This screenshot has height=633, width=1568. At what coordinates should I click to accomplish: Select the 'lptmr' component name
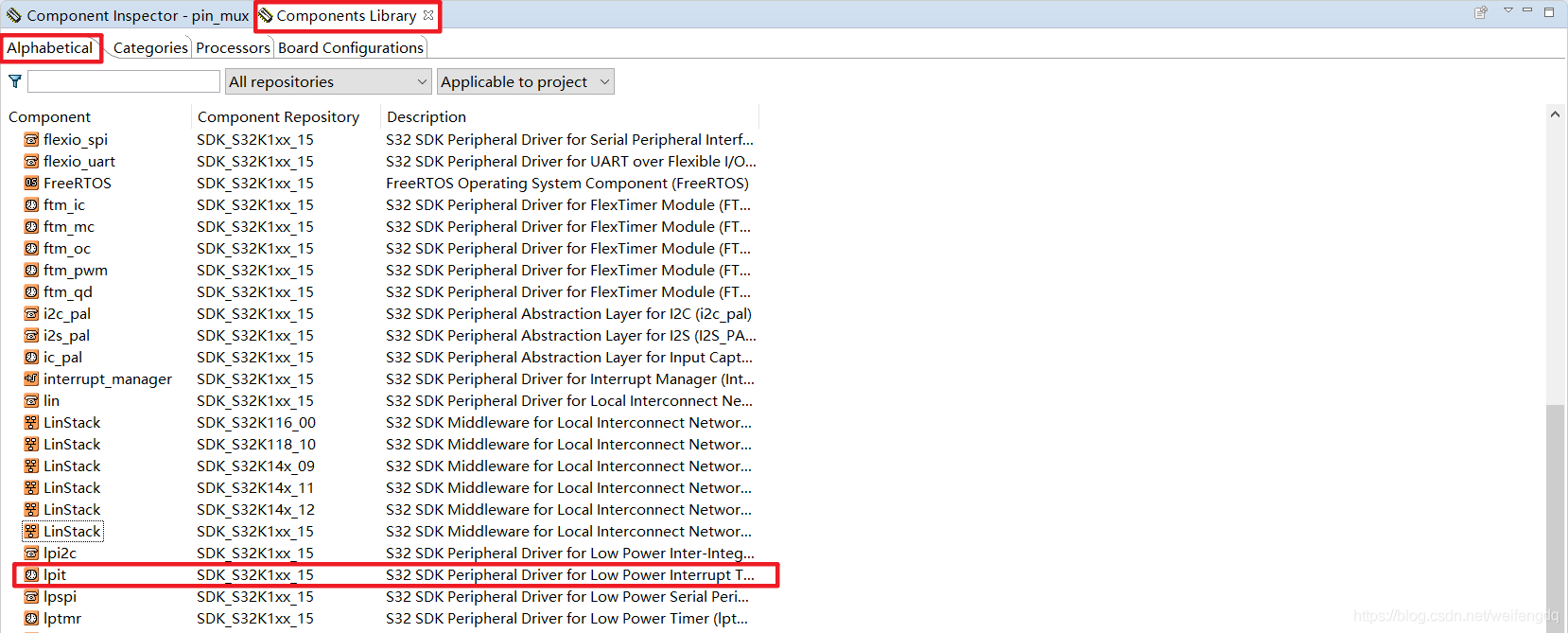click(62, 619)
